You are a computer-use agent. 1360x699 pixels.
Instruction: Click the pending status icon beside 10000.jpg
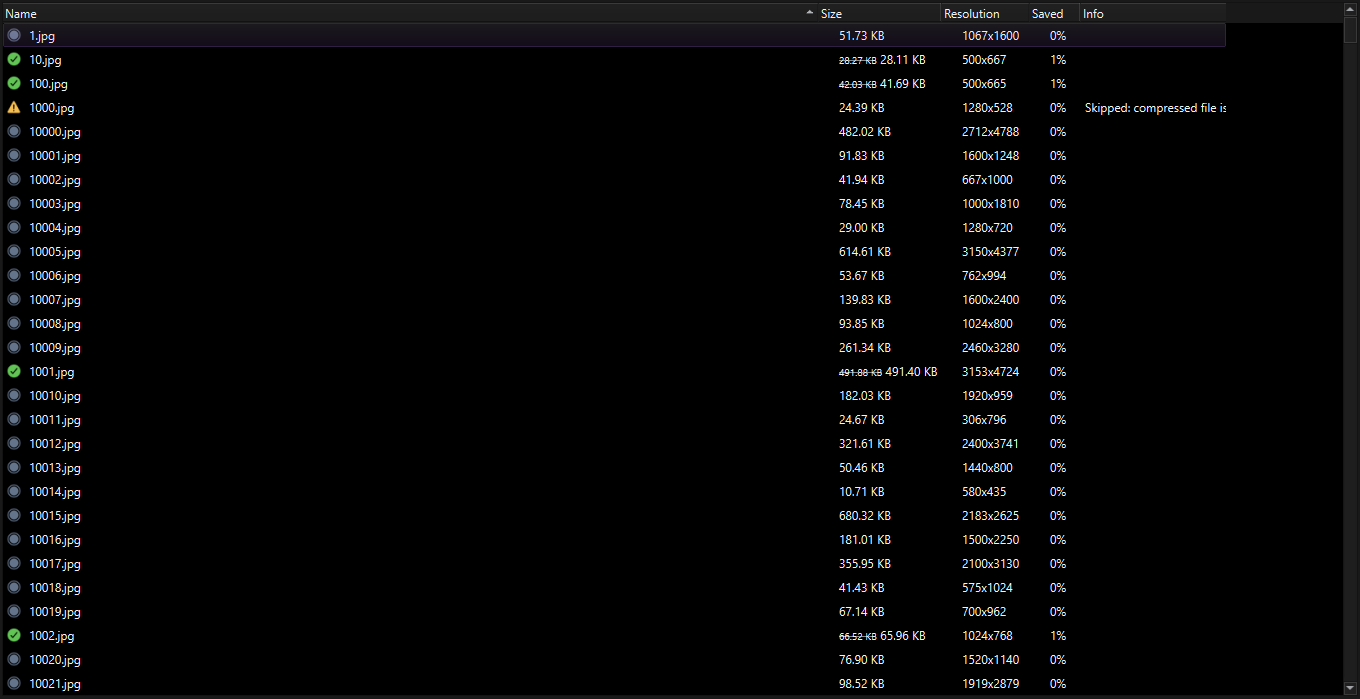pyautogui.click(x=14, y=131)
